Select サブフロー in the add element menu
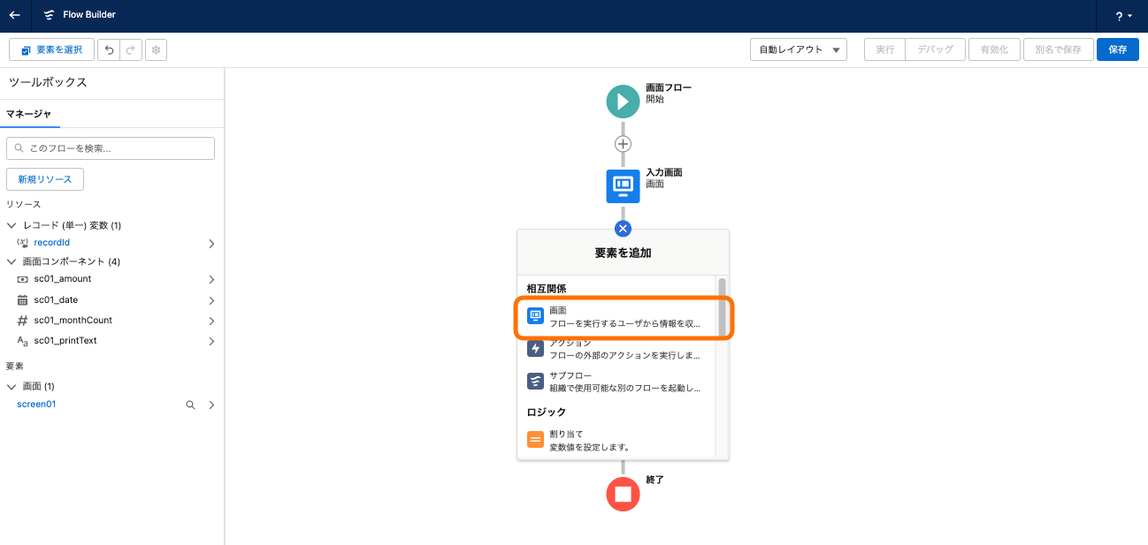1148x545 pixels. click(617, 381)
